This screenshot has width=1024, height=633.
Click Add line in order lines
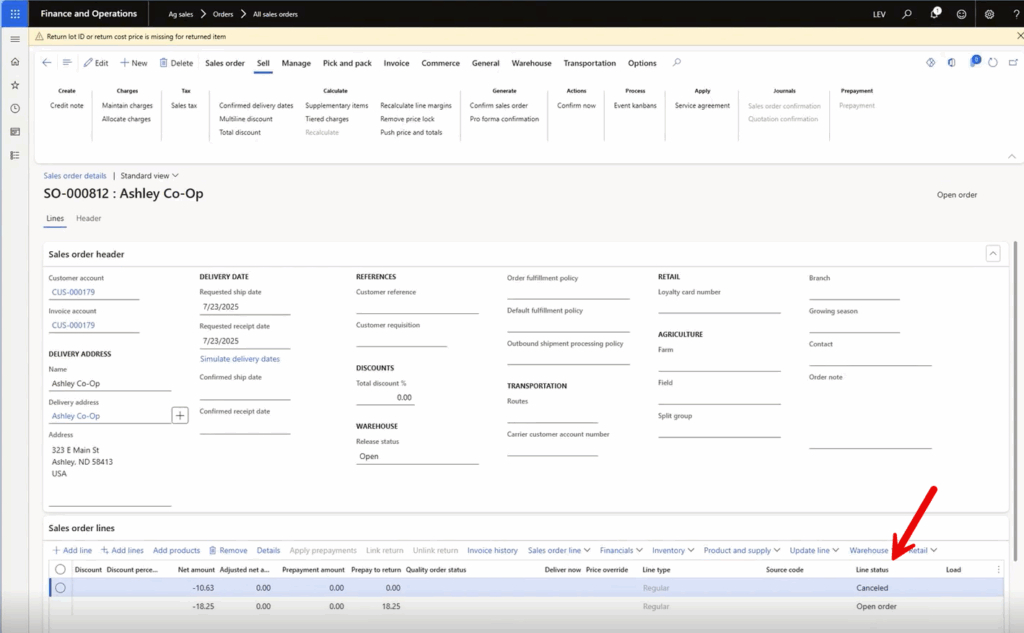coord(72,551)
